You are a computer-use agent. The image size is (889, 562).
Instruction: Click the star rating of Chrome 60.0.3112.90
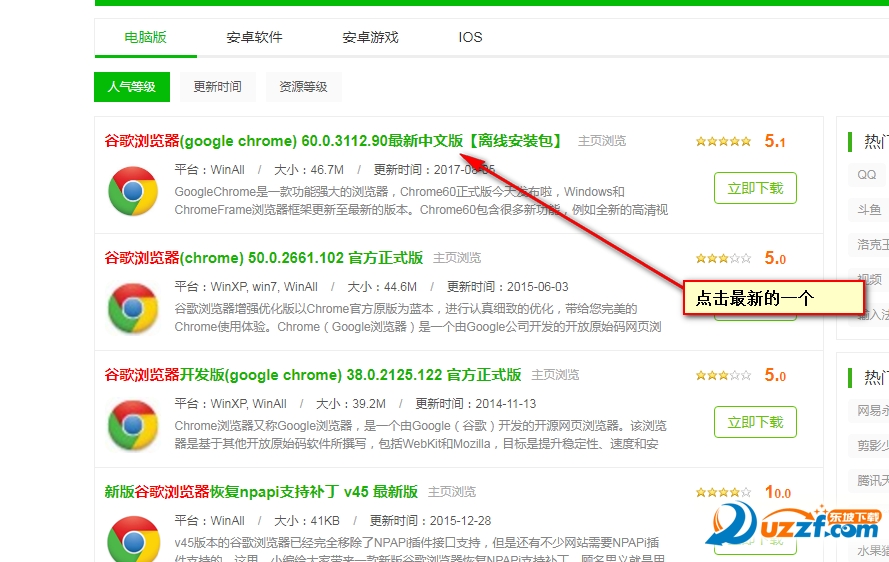pos(723,142)
